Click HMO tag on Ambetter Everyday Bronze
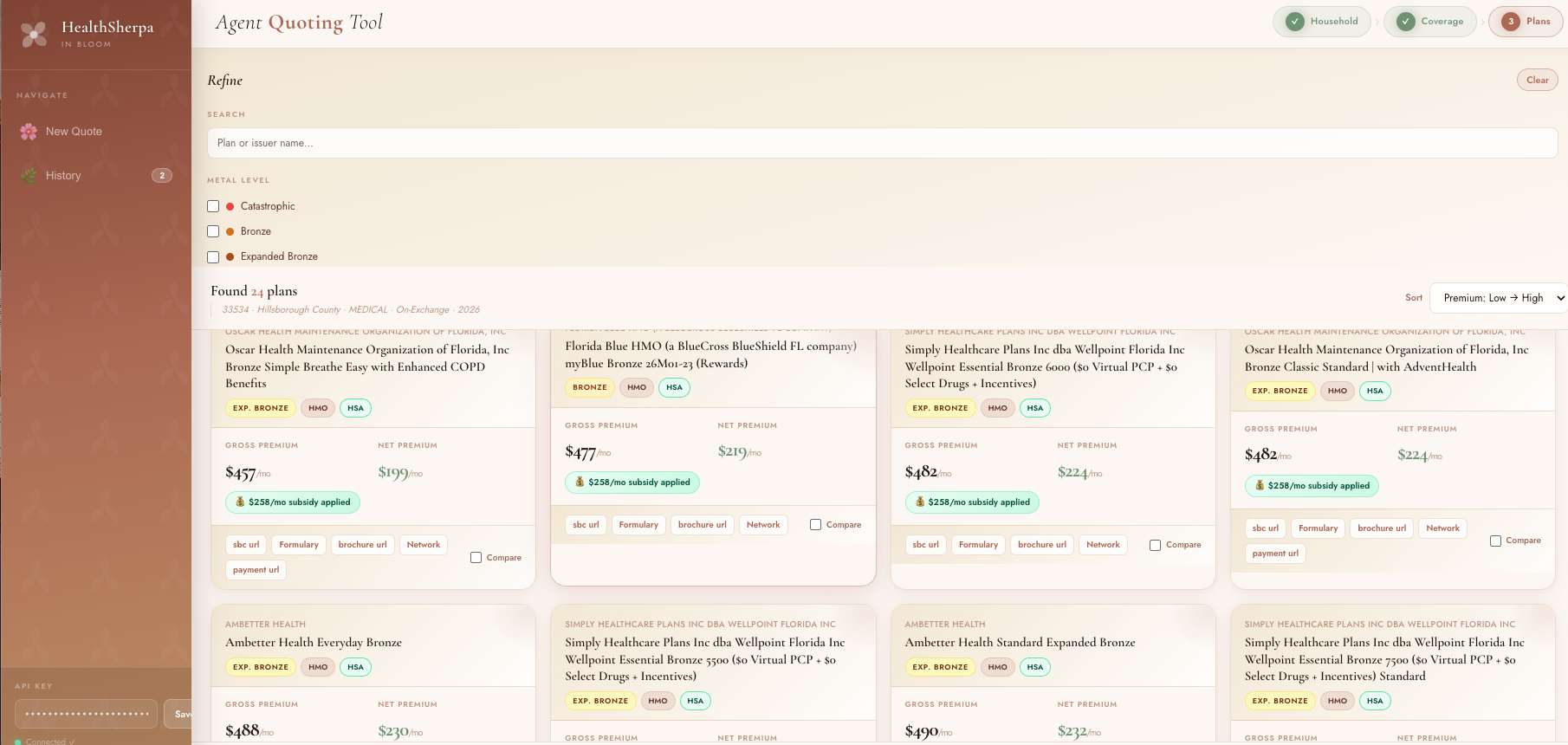The image size is (1568, 745). tap(318, 668)
